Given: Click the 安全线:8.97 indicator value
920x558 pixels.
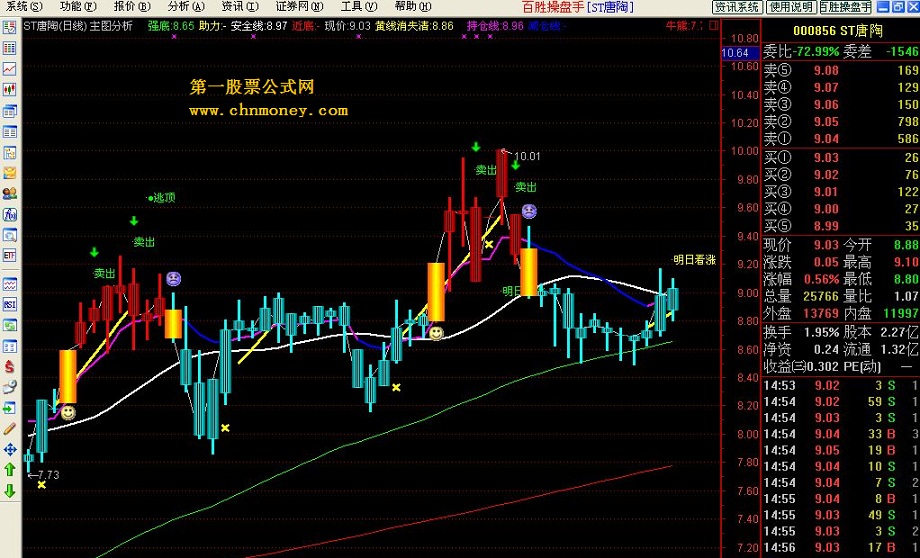Looking at the screenshot, I should click(x=259, y=26).
